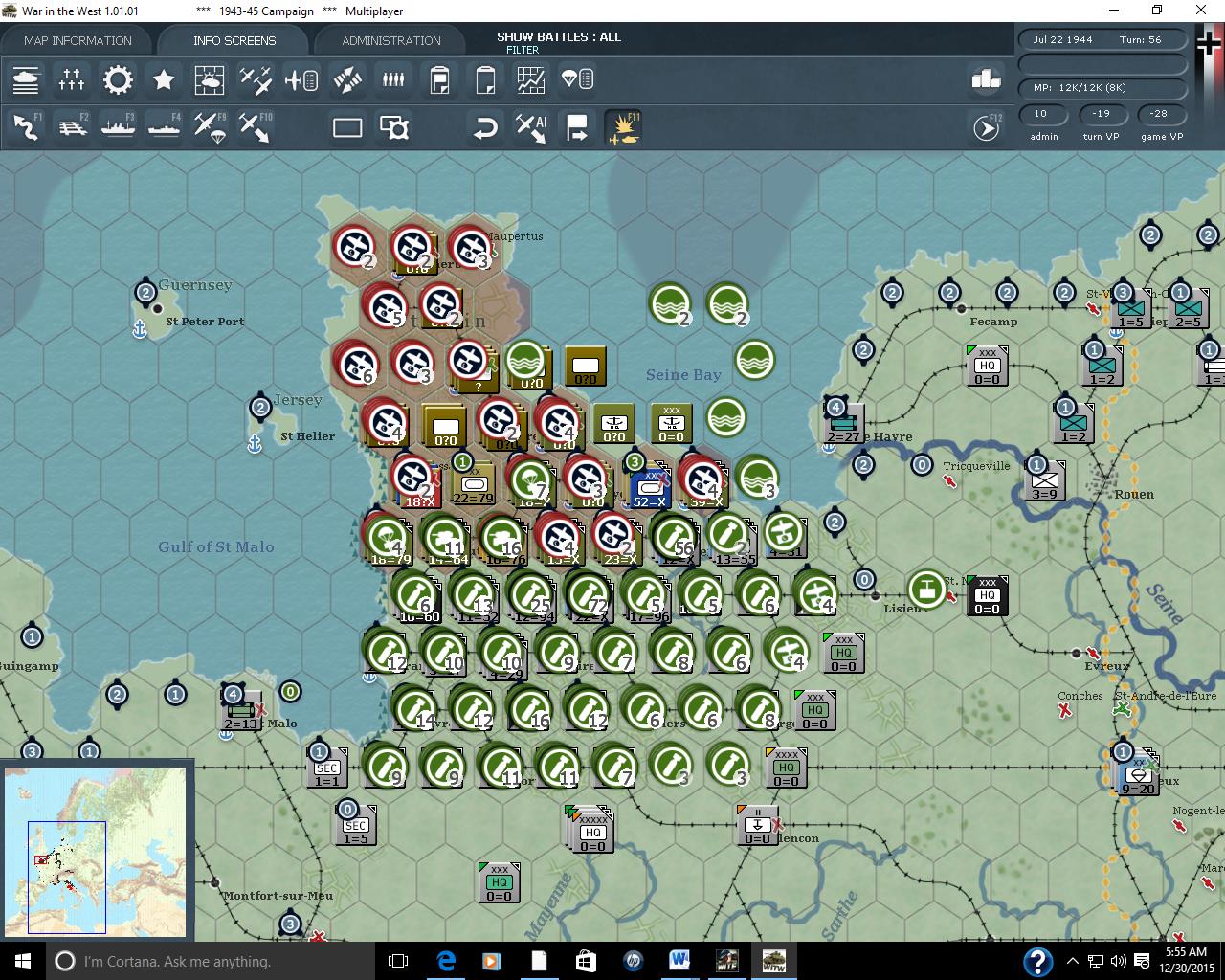
Task: Select the SEC 1=1 unit counter
Action: (327, 767)
